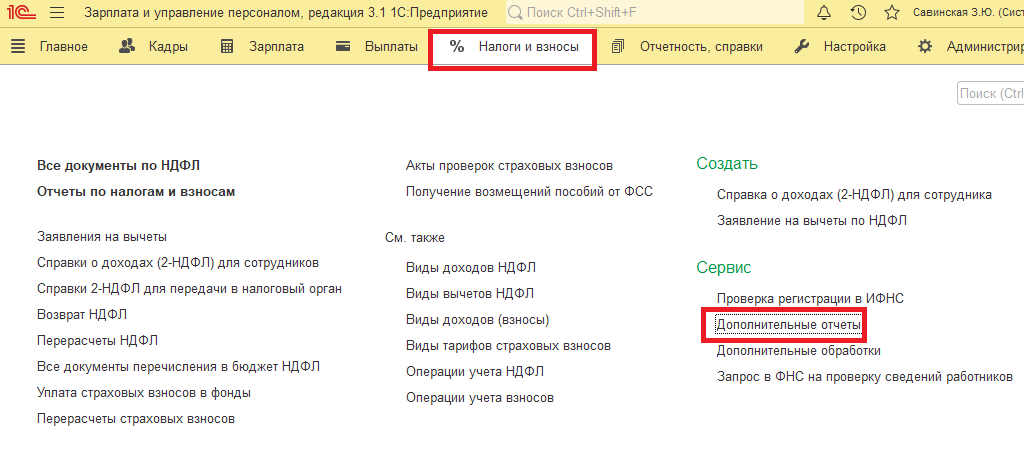Click the Кадры people icon
This screenshot has height=455, width=1024.
[127, 46]
